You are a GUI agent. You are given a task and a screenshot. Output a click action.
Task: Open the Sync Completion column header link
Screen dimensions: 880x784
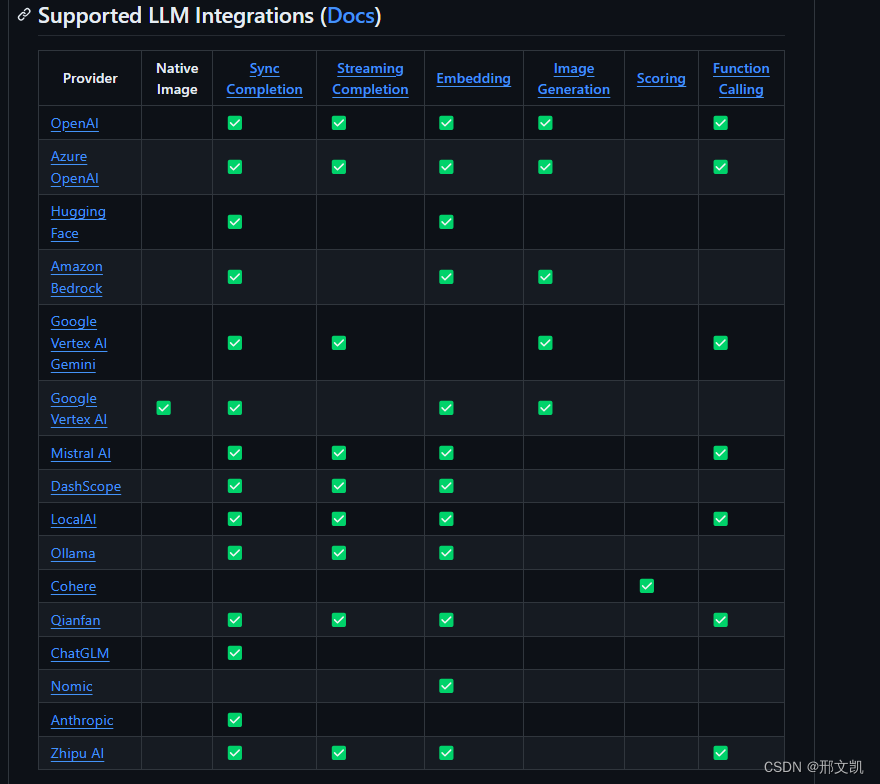click(x=264, y=79)
